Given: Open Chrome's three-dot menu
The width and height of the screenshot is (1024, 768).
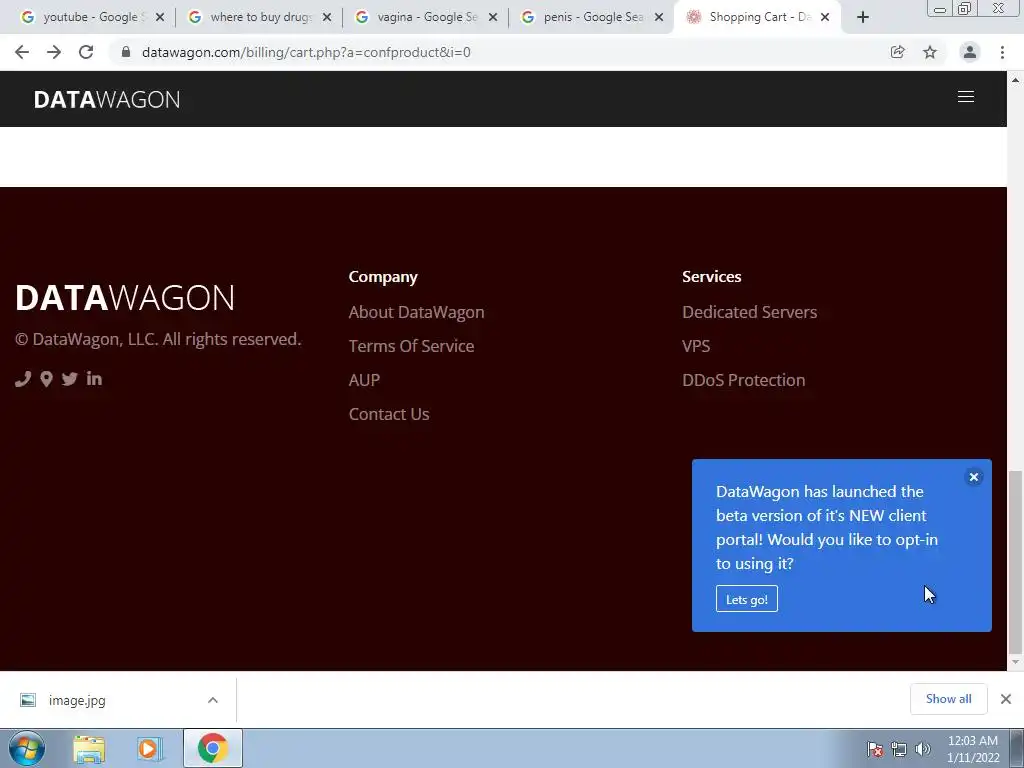Looking at the screenshot, I should [x=1002, y=52].
